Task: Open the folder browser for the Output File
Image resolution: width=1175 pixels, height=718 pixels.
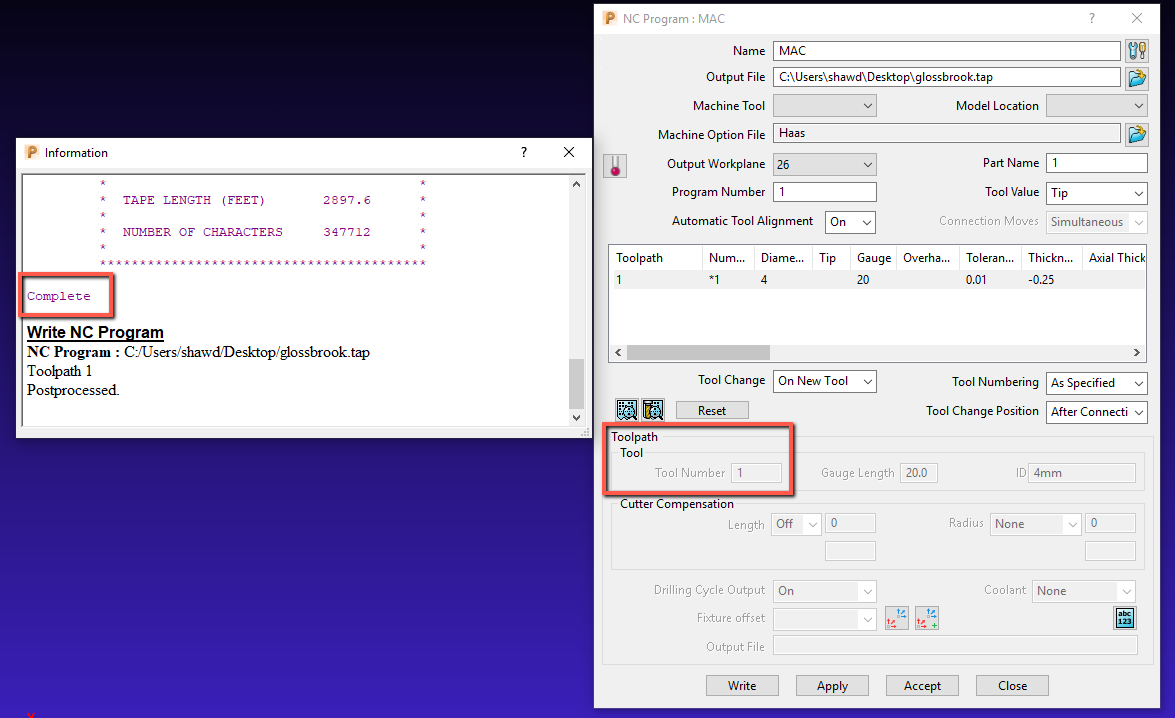Action: (1137, 76)
